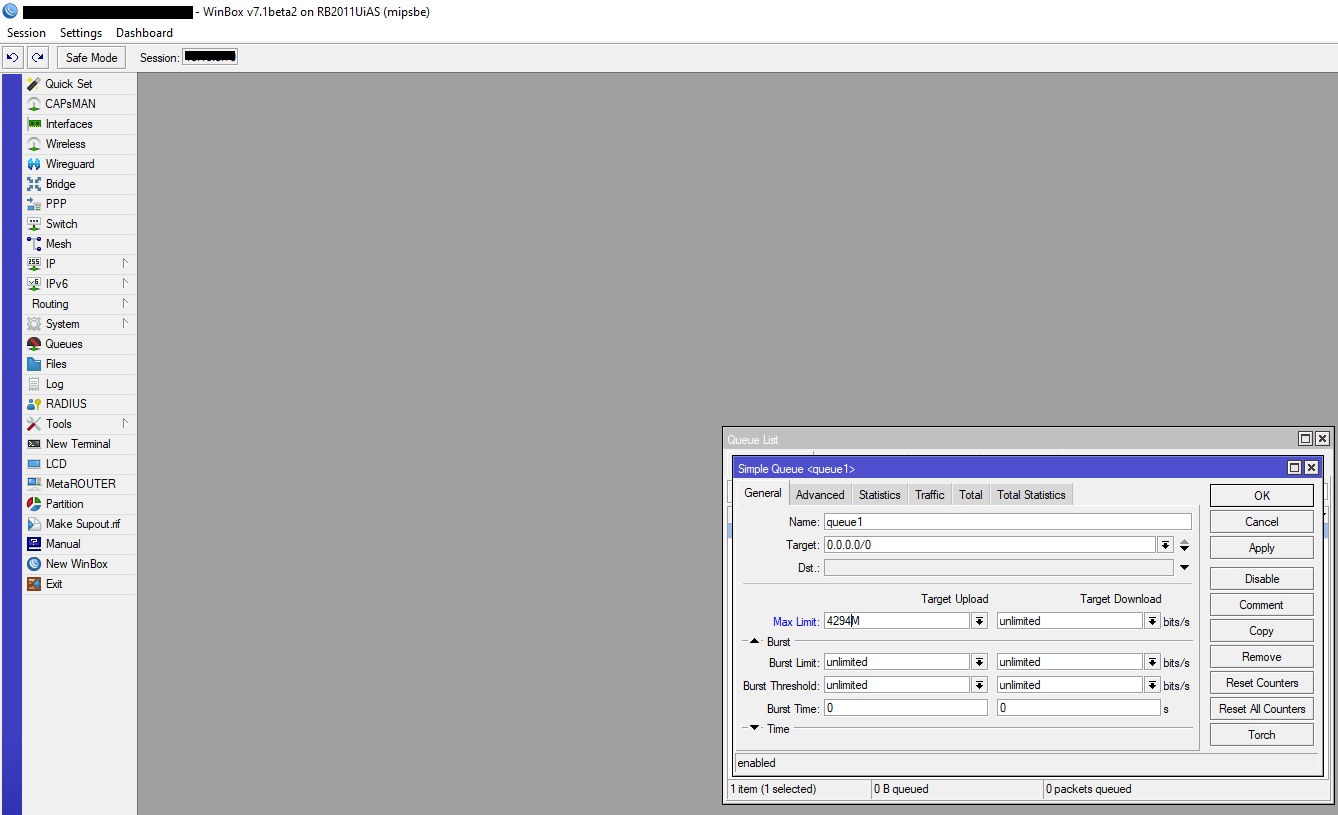
Task: Select the General tab
Action: click(x=762, y=493)
